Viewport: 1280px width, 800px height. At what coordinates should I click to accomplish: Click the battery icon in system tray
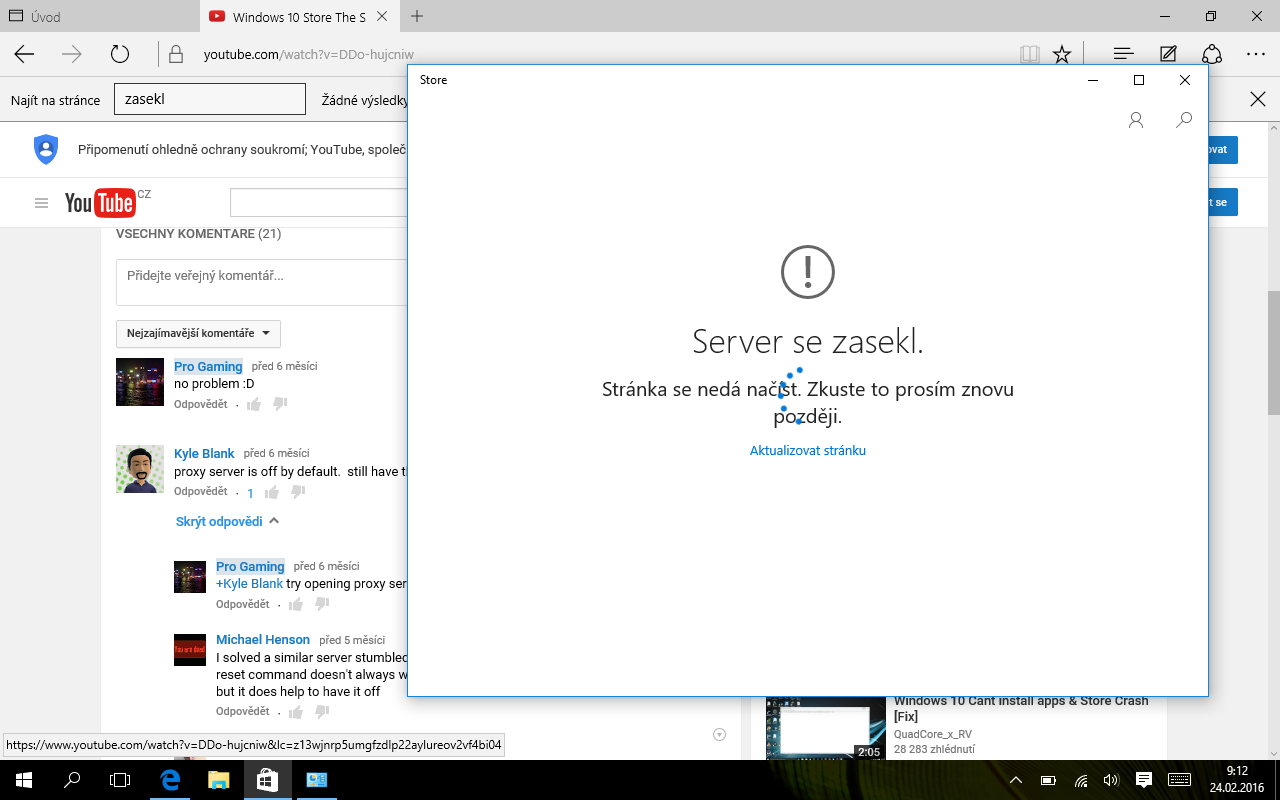click(1048, 780)
